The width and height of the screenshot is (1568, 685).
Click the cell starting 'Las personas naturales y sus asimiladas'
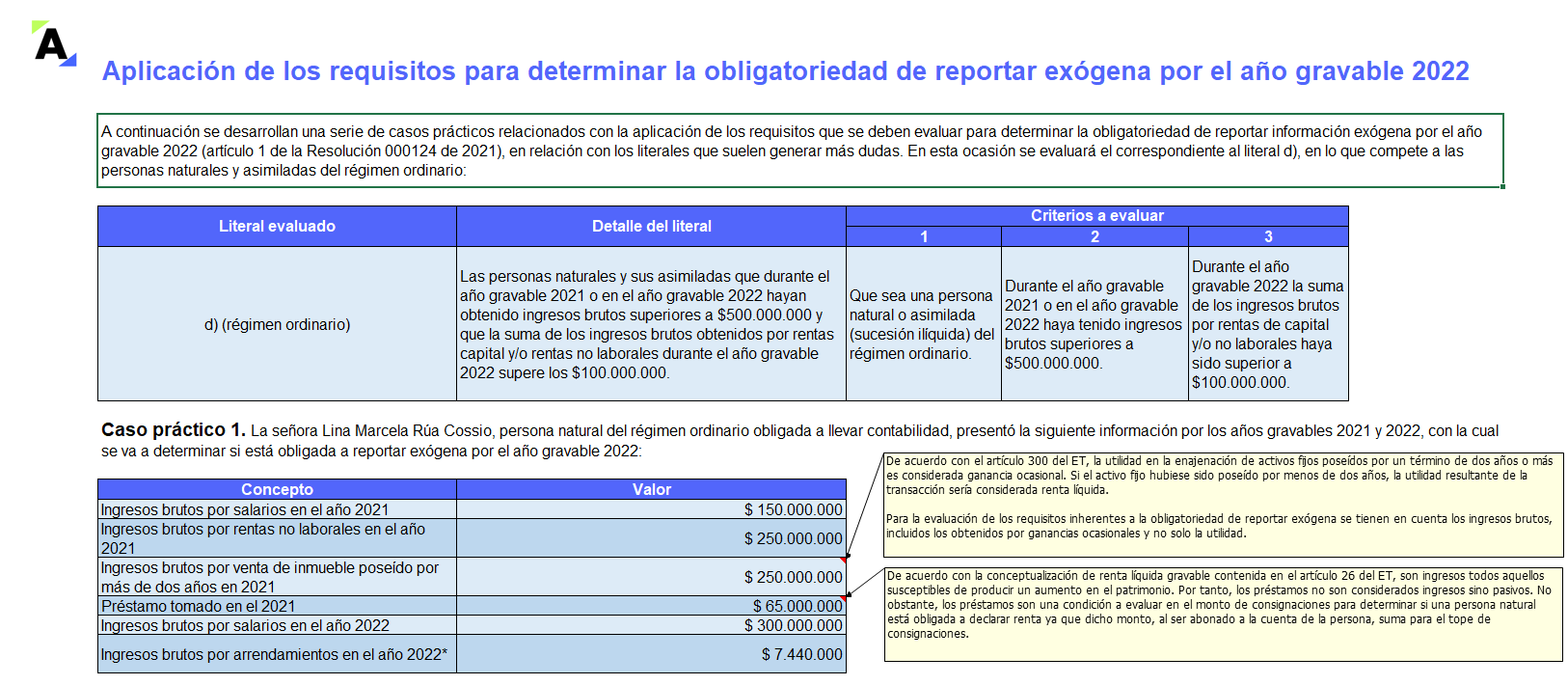tap(652, 324)
